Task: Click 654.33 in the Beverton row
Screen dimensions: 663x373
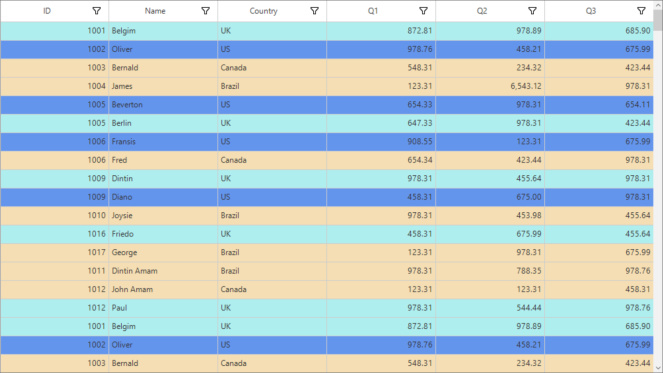Action: (x=420, y=104)
